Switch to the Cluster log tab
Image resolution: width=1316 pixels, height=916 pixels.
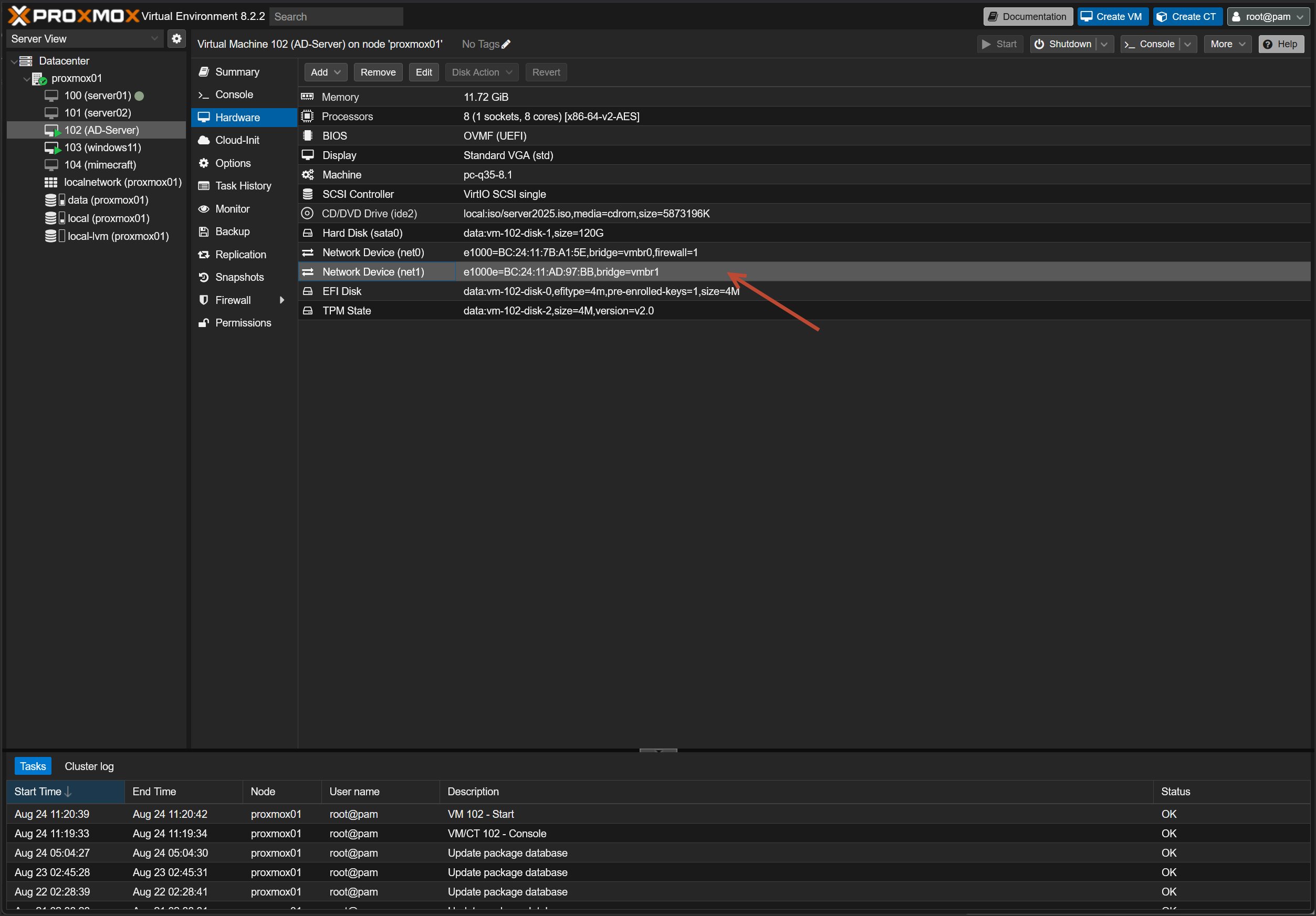(x=89, y=766)
